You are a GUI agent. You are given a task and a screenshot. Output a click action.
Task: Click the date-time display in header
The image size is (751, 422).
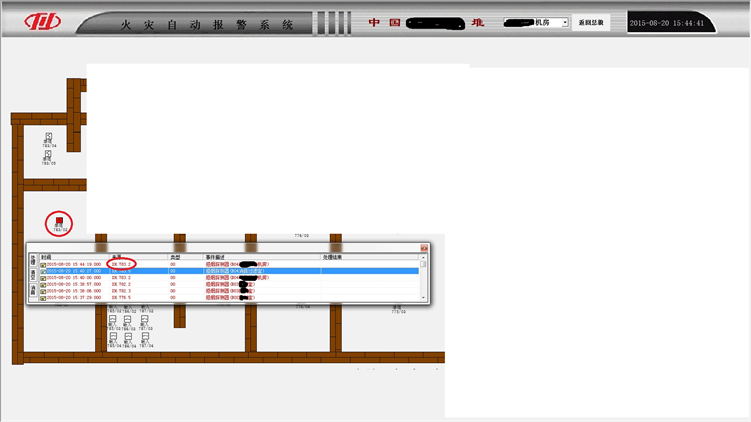click(667, 23)
